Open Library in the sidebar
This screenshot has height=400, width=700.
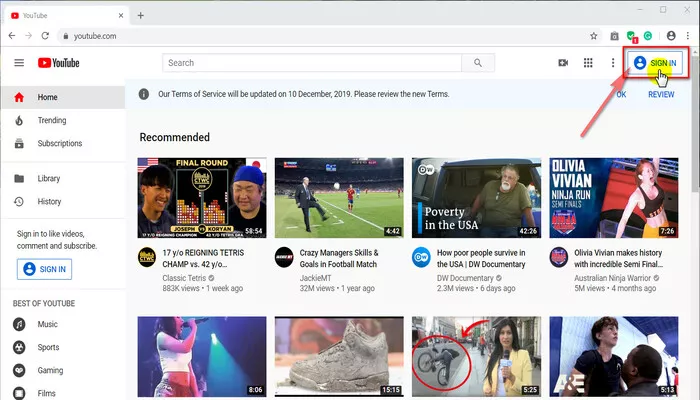pos(63,179)
